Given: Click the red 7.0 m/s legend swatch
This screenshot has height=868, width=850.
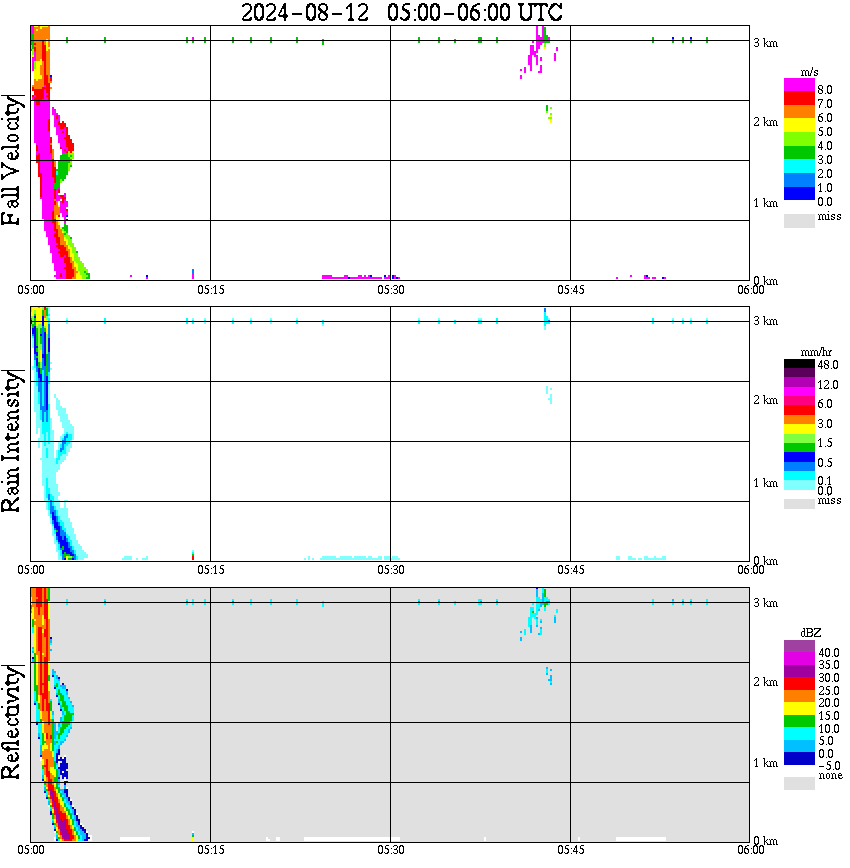Looking at the screenshot, I should (799, 99).
